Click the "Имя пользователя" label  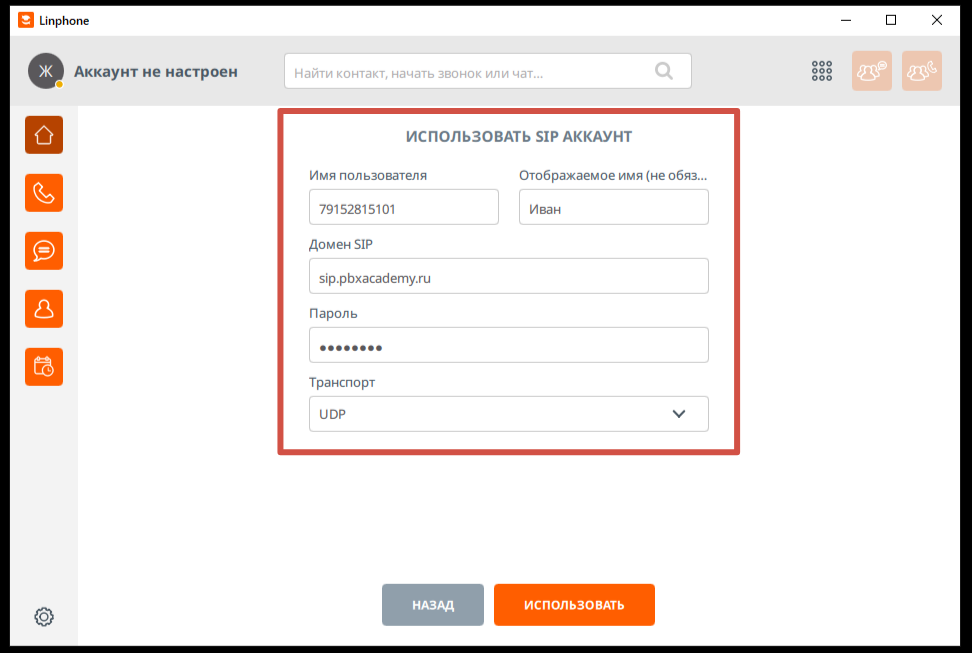click(x=368, y=175)
